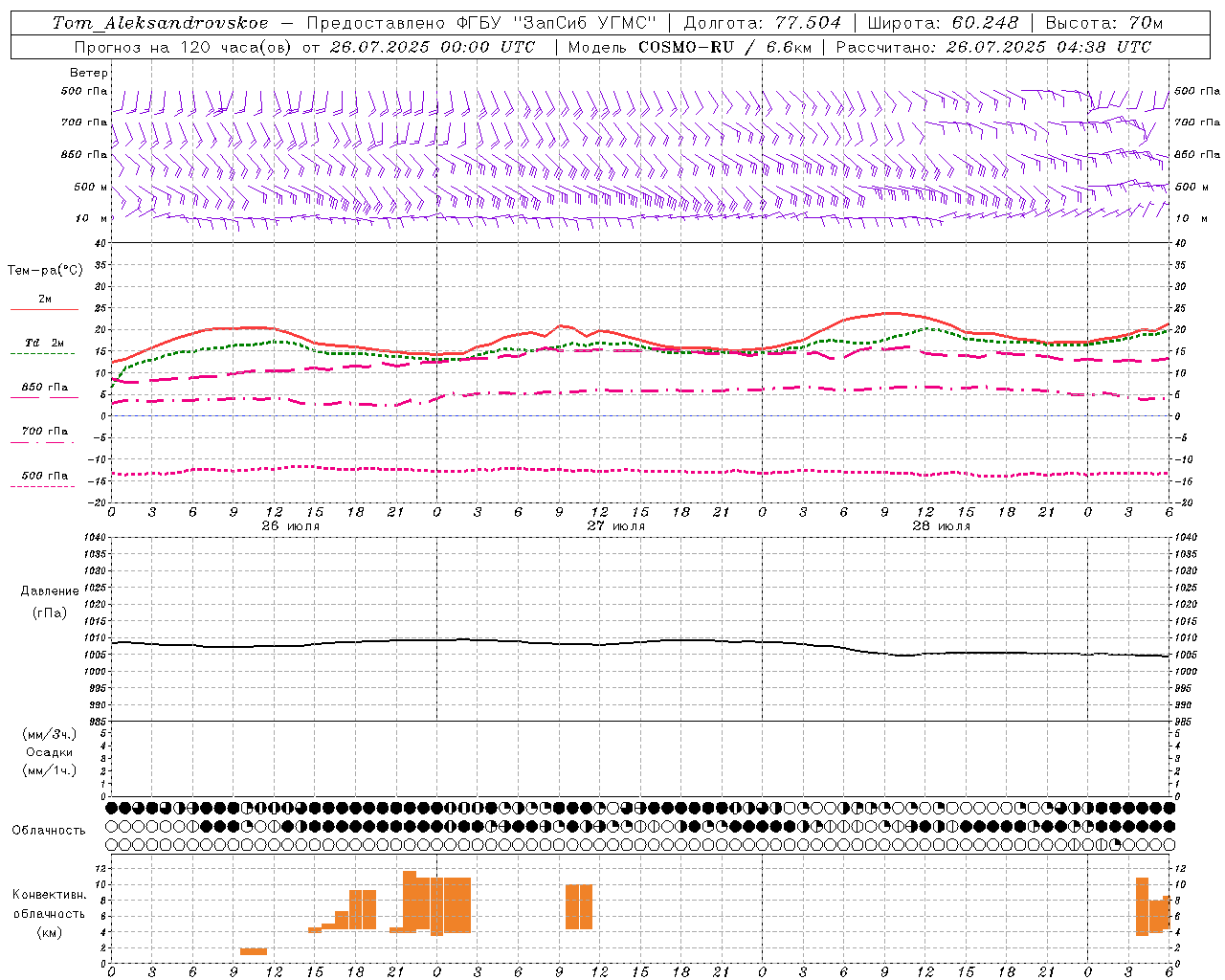Click the 28 июля date label
This screenshot has height=980, width=1225.
(x=941, y=526)
